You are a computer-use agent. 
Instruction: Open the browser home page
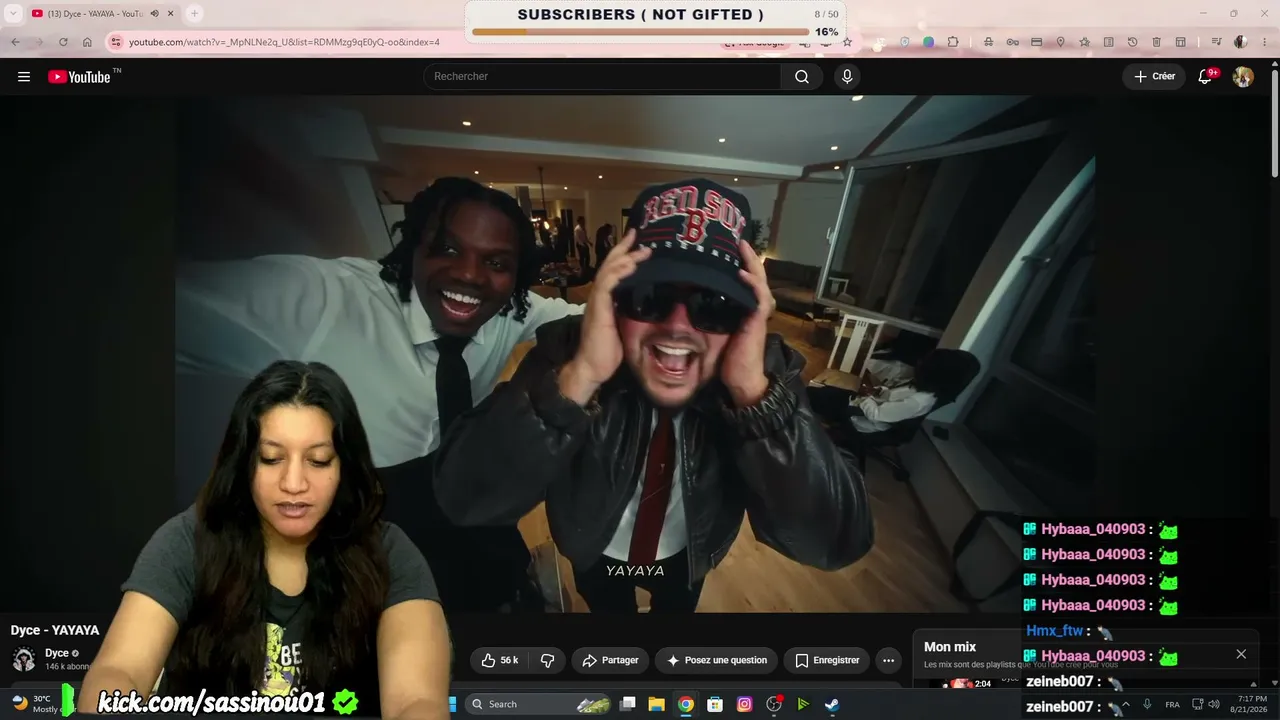pos(87,42)
